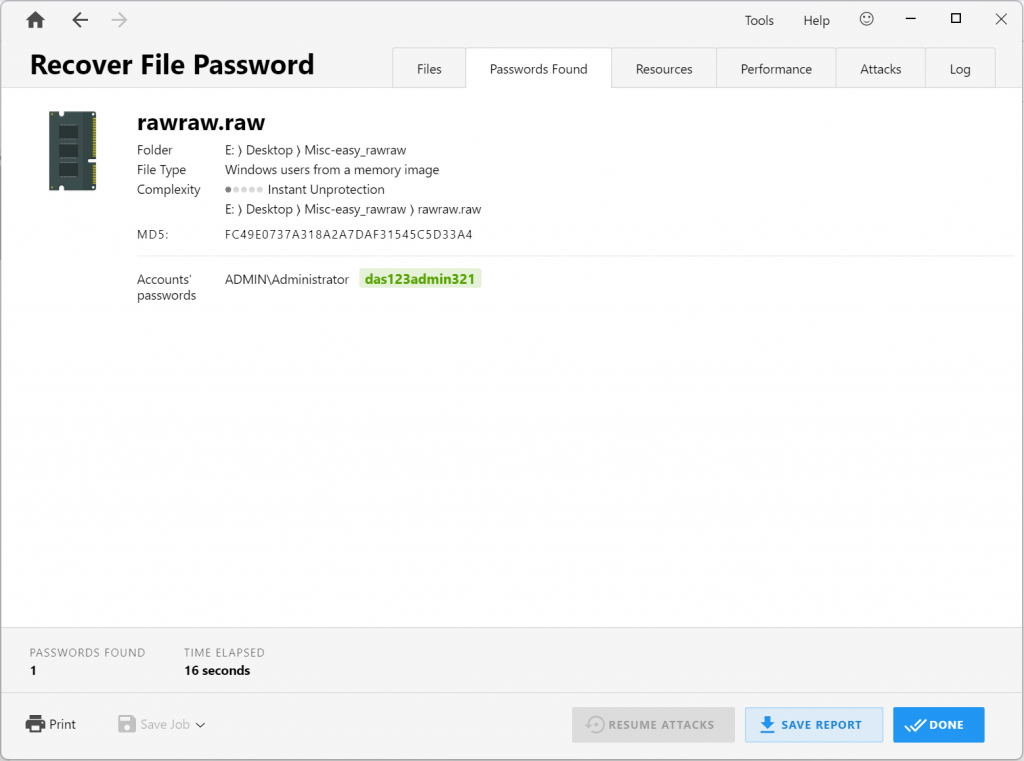
Task: Click the Resume Attacks button
Action: click(x=653, y=725)
